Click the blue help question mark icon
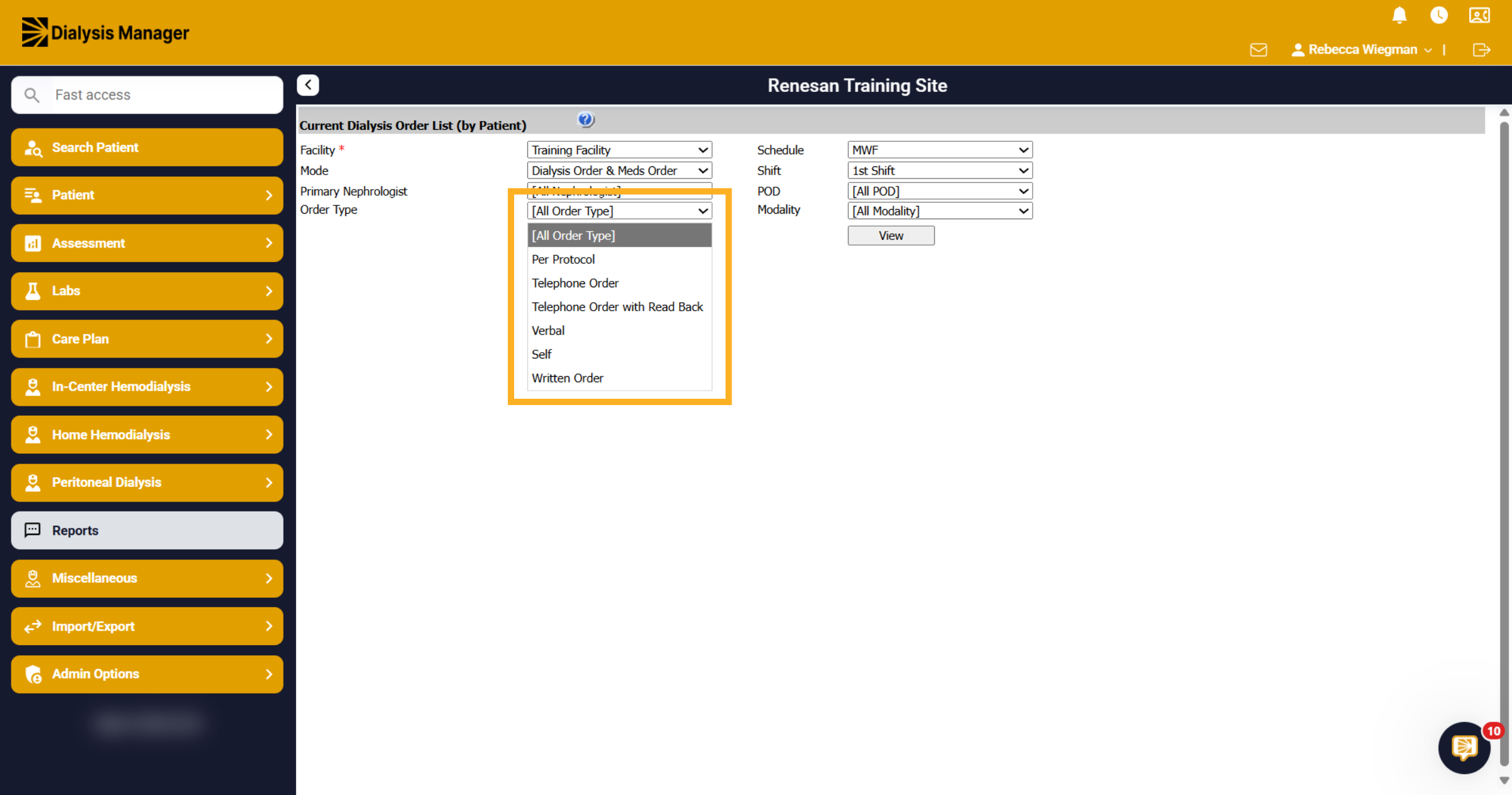 pyautogui.click(x=585, y=119)
